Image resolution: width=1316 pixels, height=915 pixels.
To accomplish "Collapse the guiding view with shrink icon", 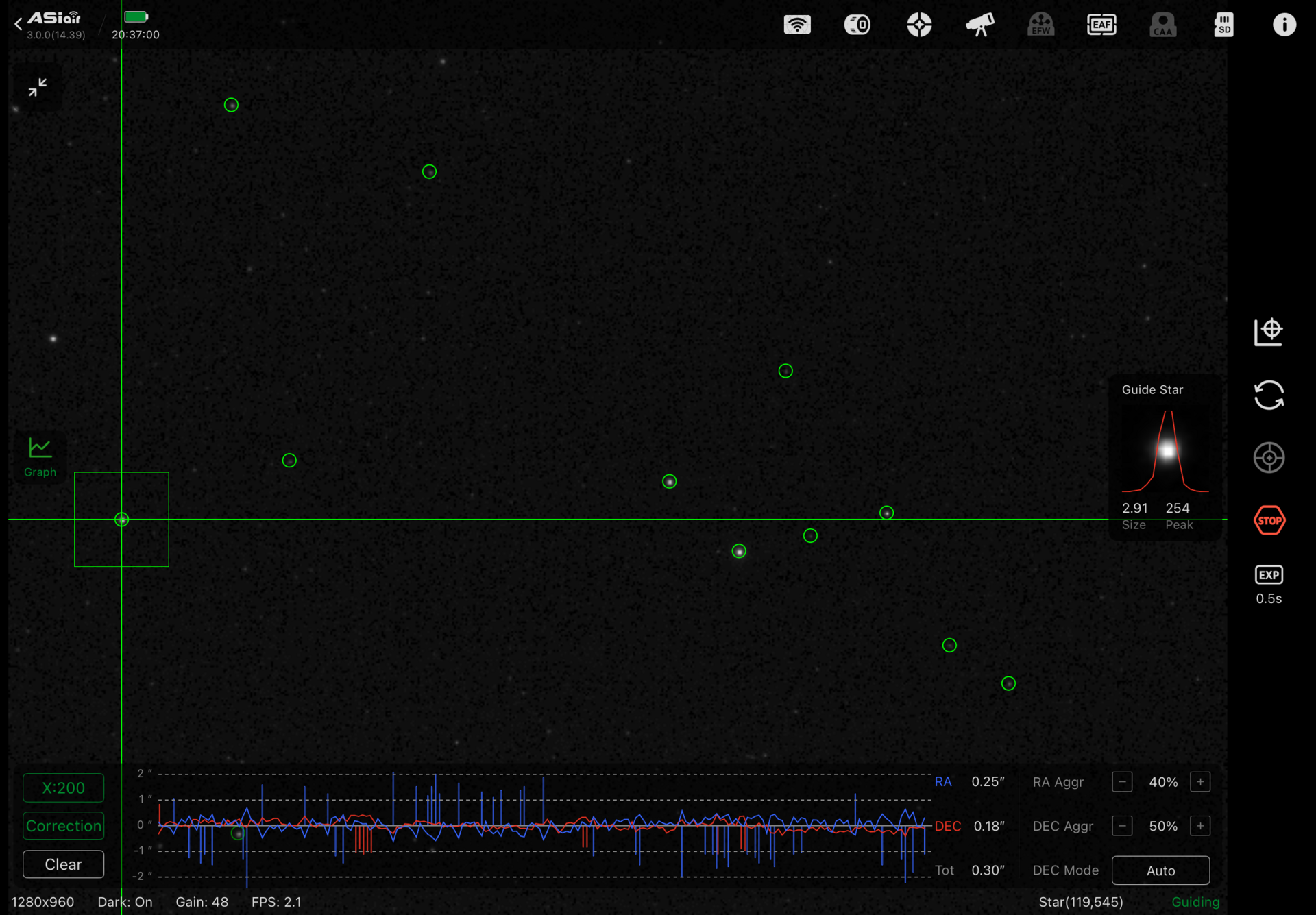I will [x=38, y=87].
